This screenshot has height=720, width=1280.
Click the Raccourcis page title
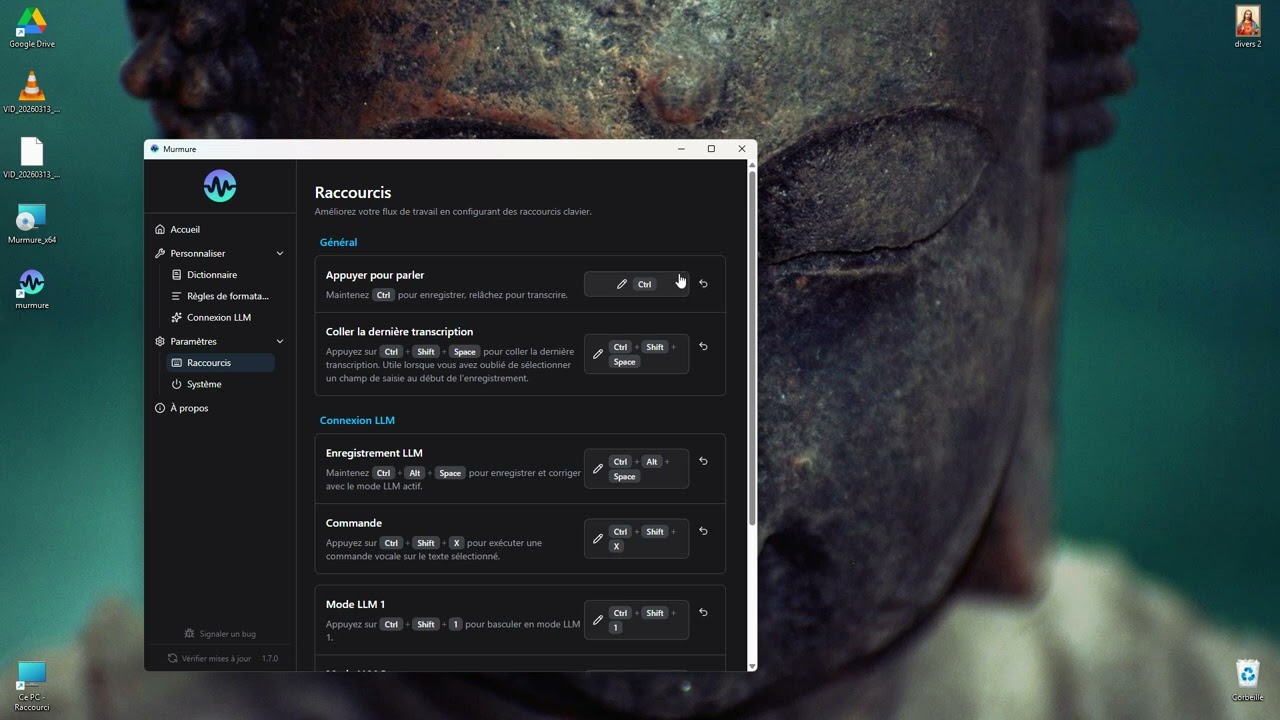click(353, 193)
